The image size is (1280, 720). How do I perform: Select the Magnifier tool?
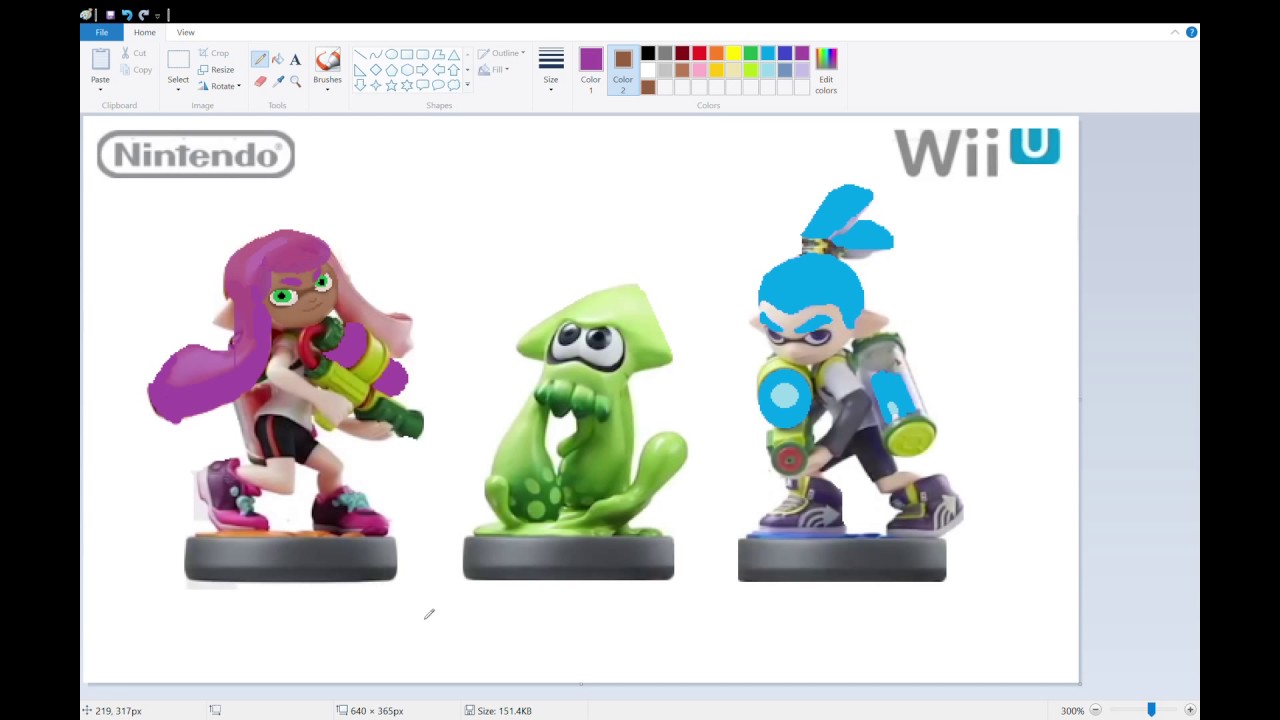[x=295, y=81]
